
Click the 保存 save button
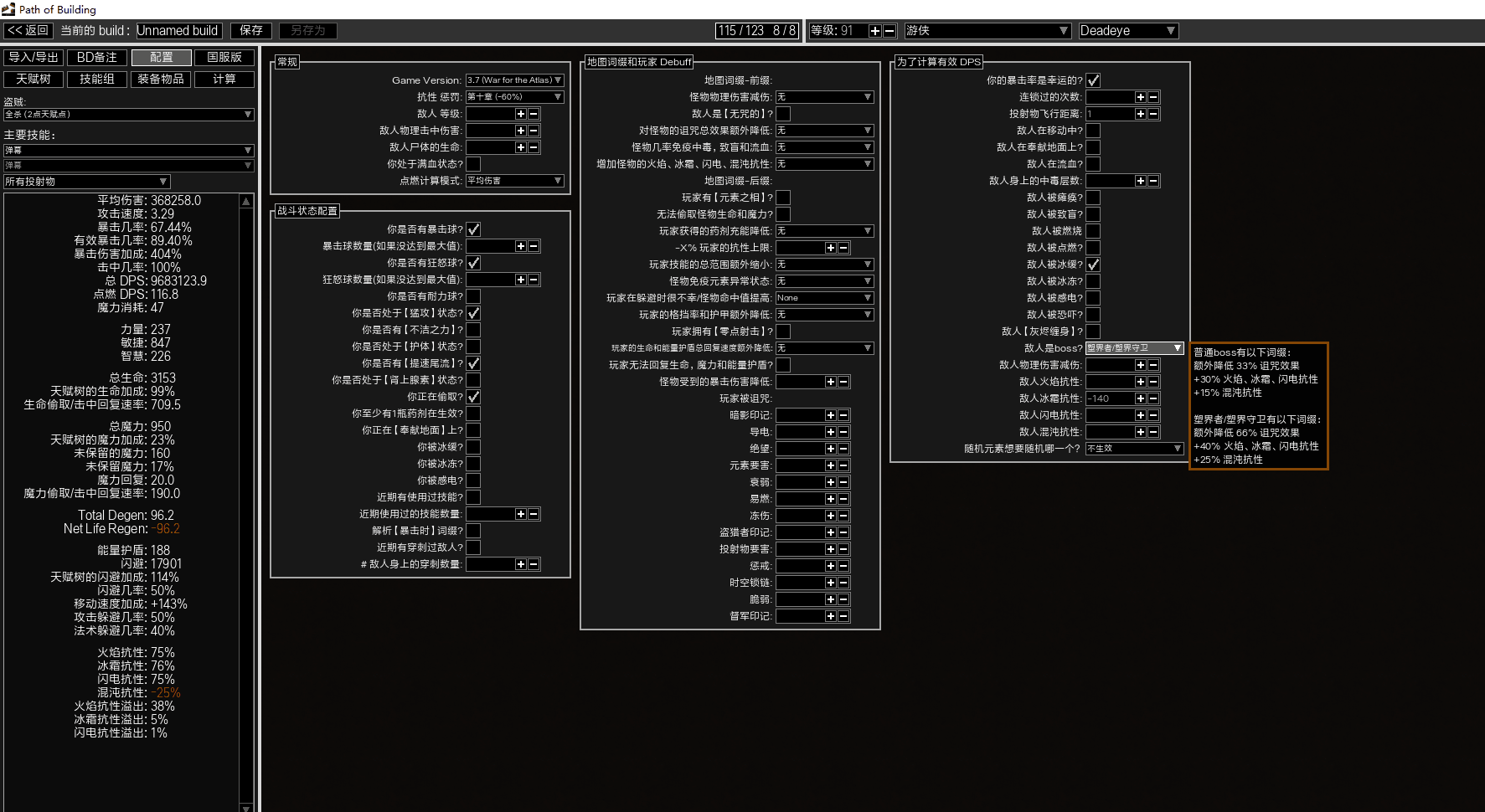coord(251,31)
